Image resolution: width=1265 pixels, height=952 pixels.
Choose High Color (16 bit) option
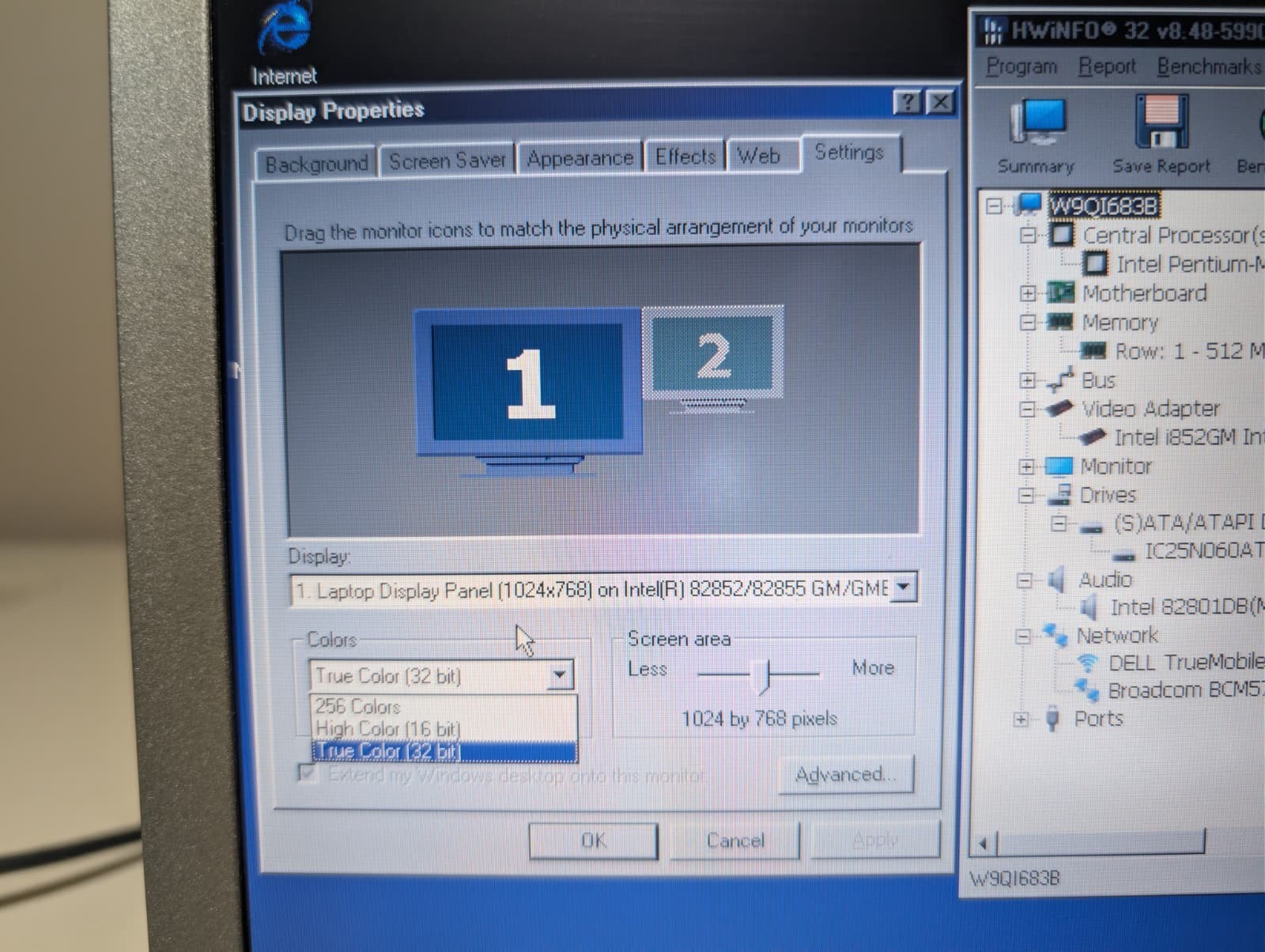(443, 727)
